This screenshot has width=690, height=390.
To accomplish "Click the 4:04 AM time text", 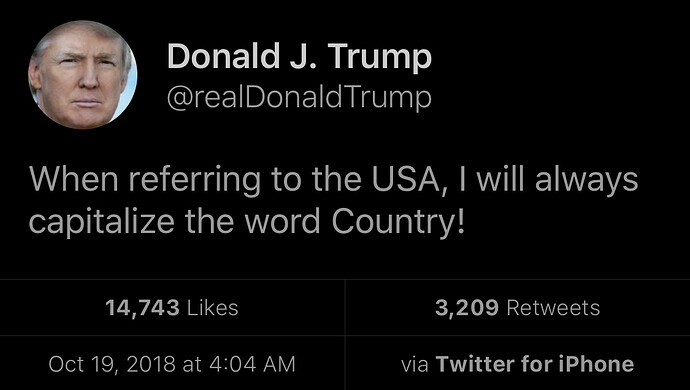I will coord(252,364).
